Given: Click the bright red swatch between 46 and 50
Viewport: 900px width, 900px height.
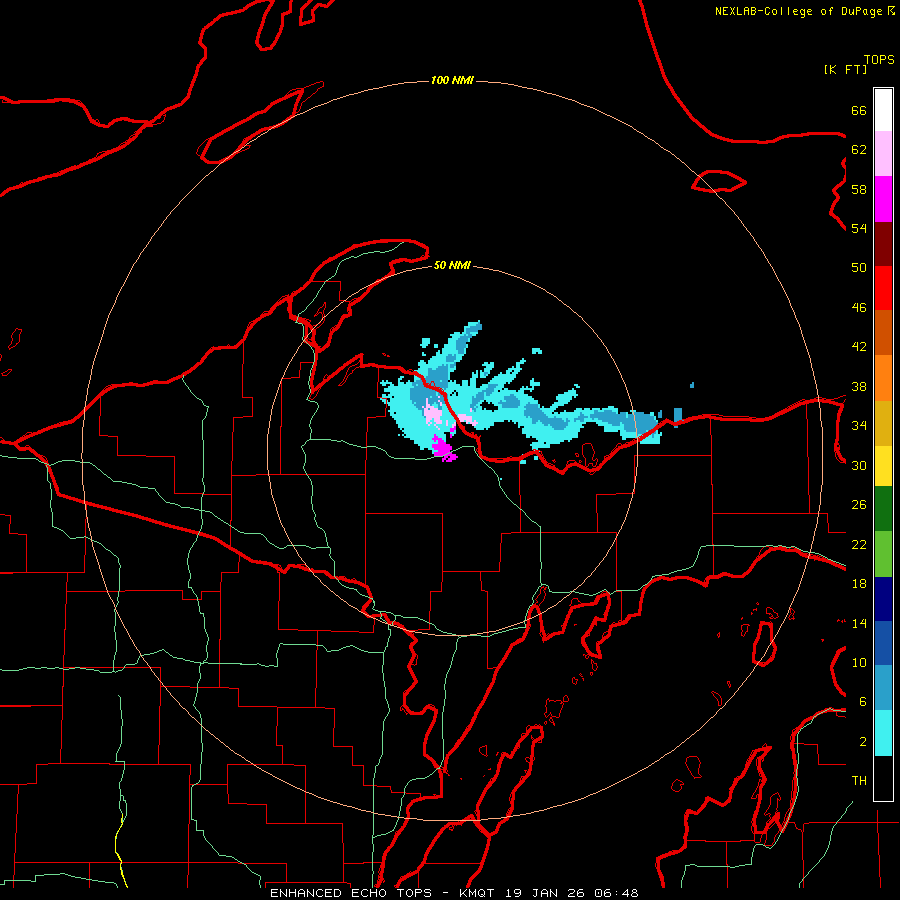Looking at the screenshot, I should 883,288.
